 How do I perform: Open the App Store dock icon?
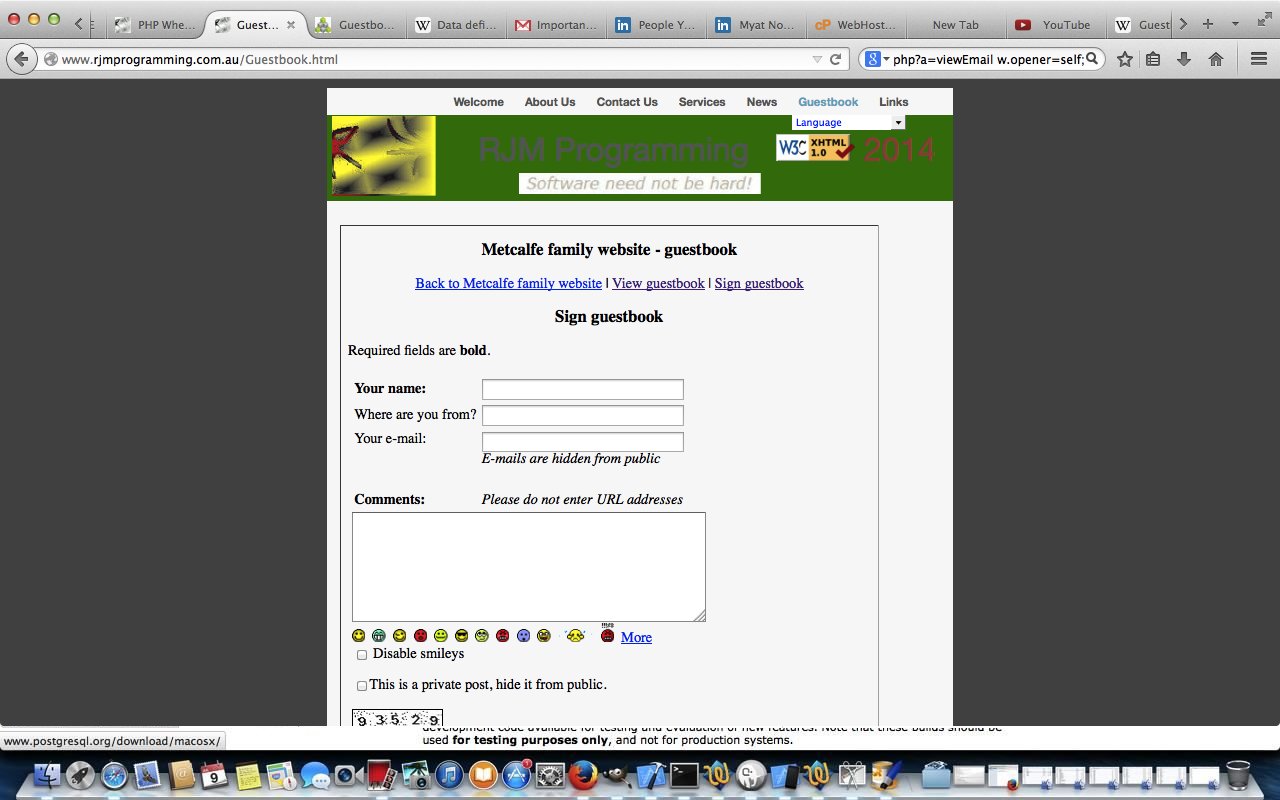pyautogui.click(x=516, y=775)
